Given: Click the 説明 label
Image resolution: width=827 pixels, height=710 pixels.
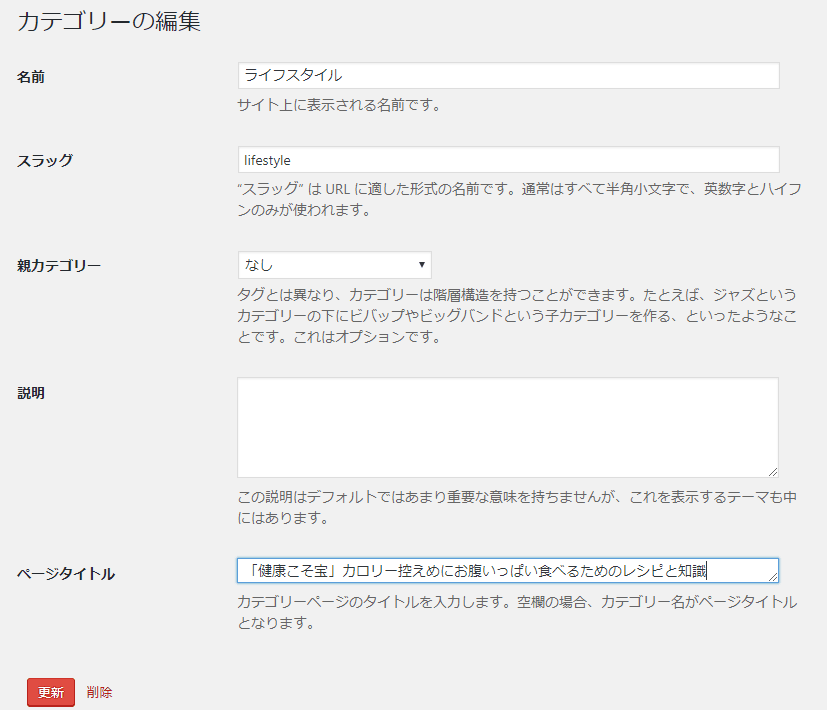Looking at the screenshot, I should 31,393.
